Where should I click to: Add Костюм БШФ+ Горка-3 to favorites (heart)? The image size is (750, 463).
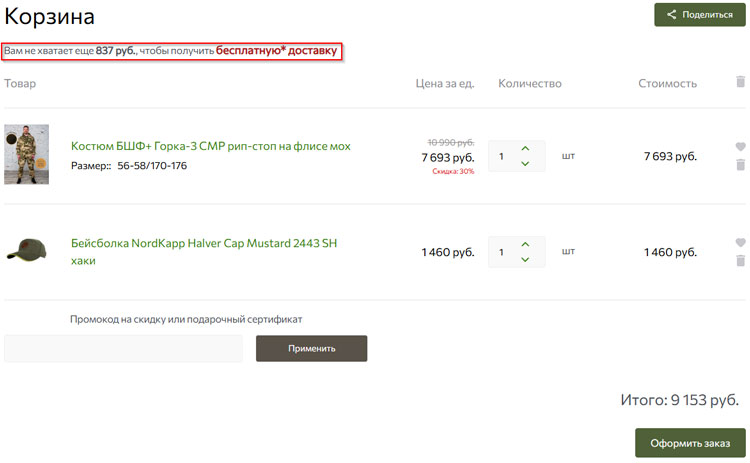click(x=740, y=147)
